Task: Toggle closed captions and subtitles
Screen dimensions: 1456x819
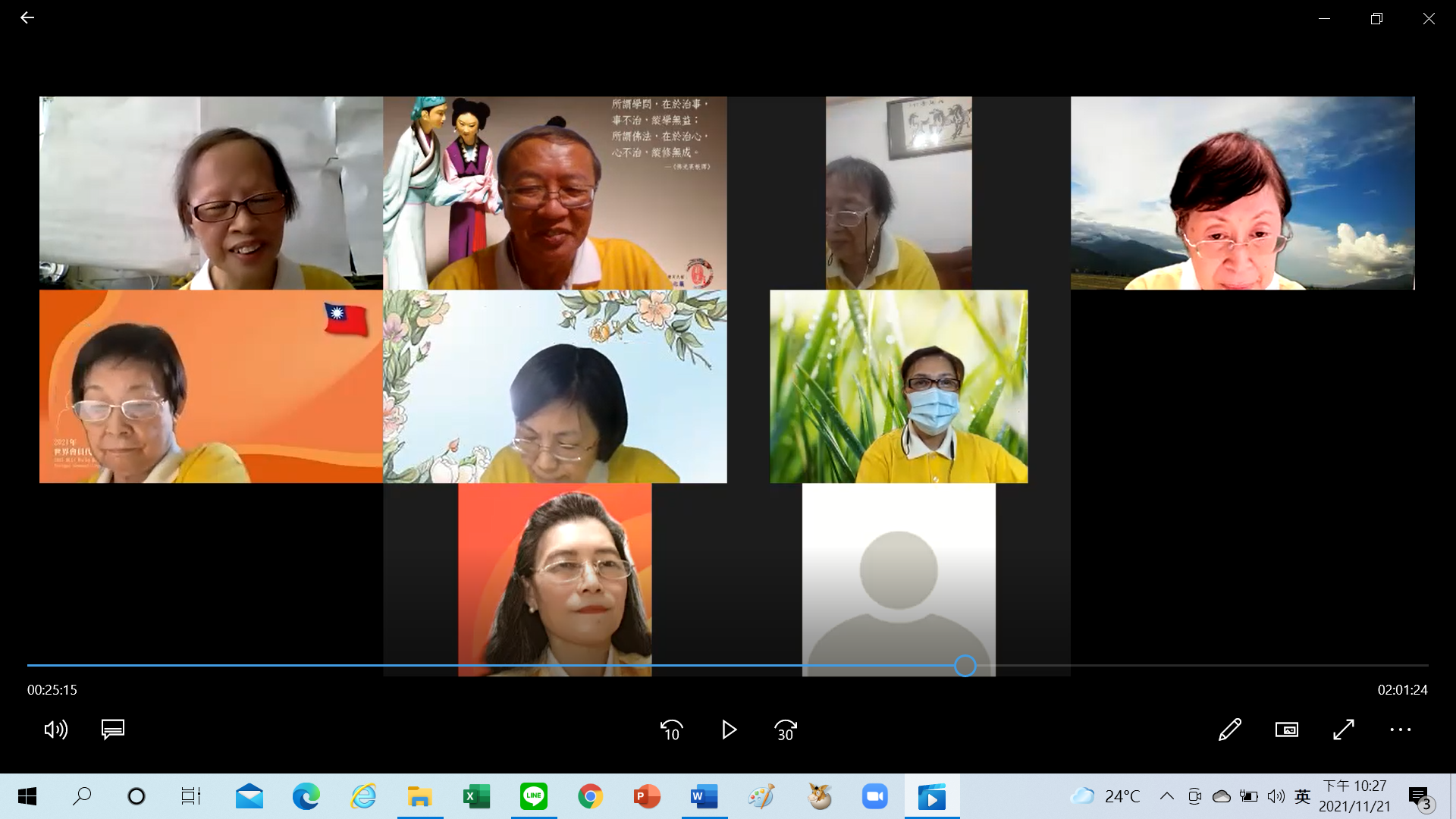Action: coord(113,730)
